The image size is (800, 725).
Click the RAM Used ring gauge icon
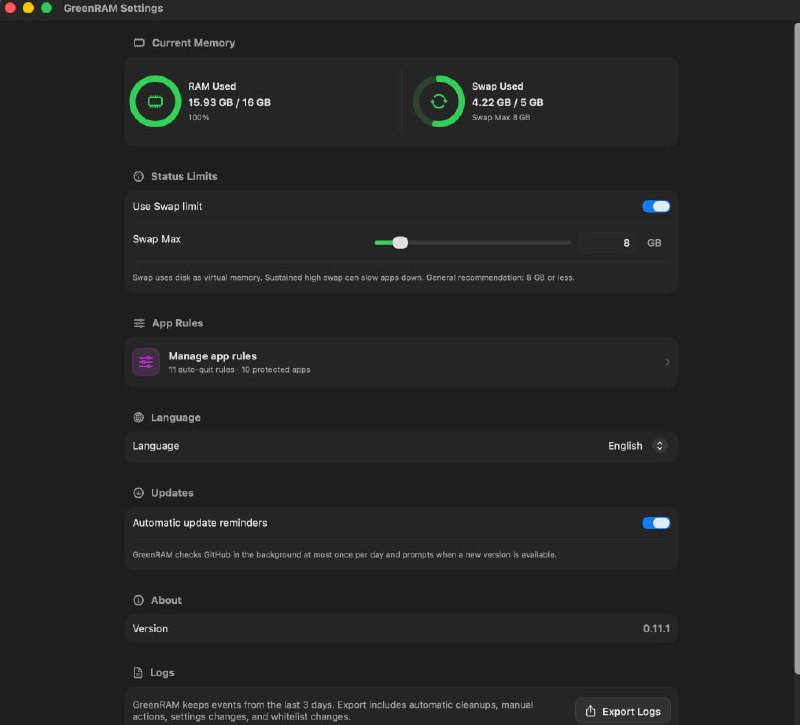point(155,102)
